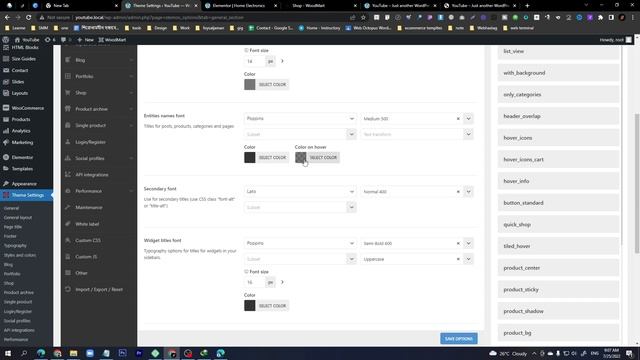Click the browser address bar URL
The width and height of the screenshot is (640, 360).
click(159, 18)
